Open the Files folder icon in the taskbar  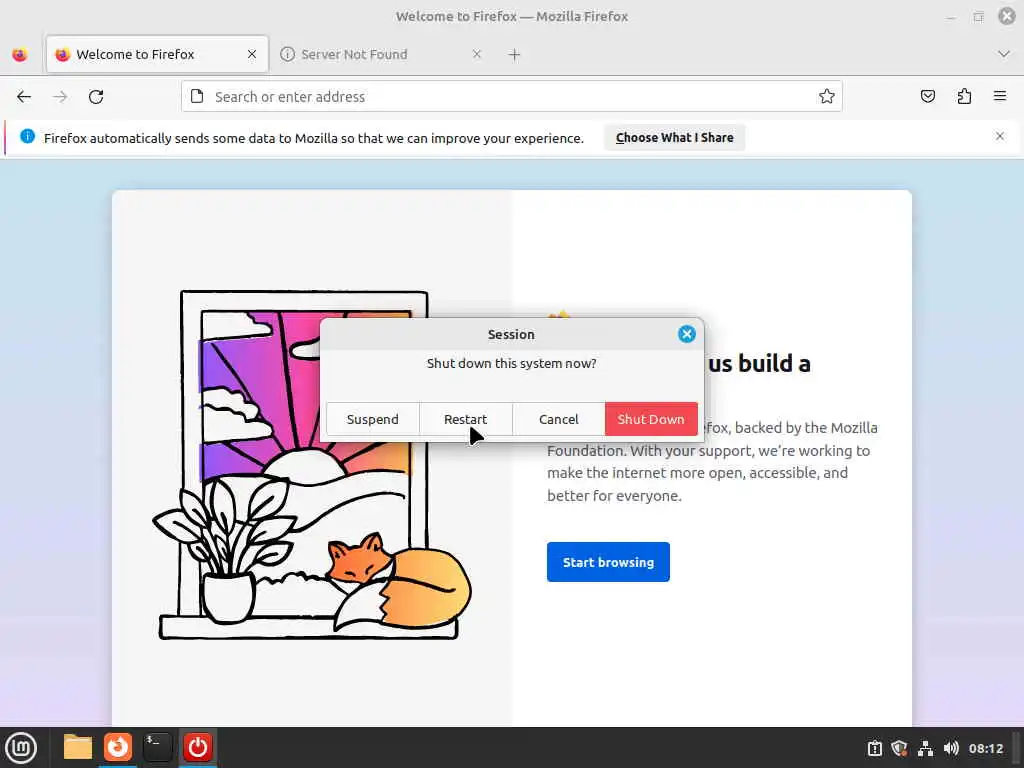78,747
